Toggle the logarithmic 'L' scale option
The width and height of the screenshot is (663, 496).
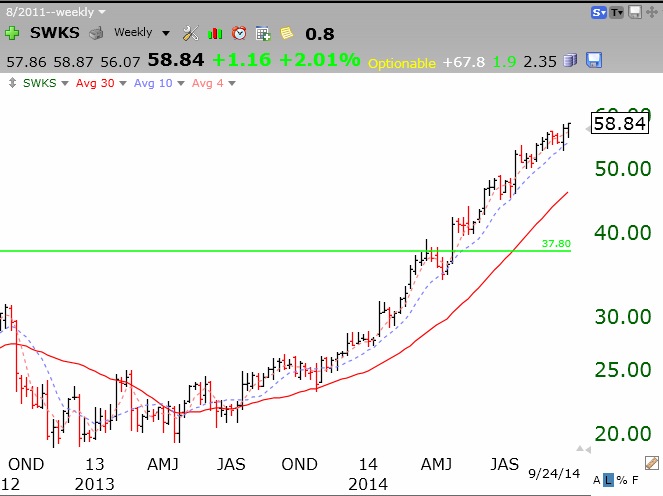(x=609, y=481)
